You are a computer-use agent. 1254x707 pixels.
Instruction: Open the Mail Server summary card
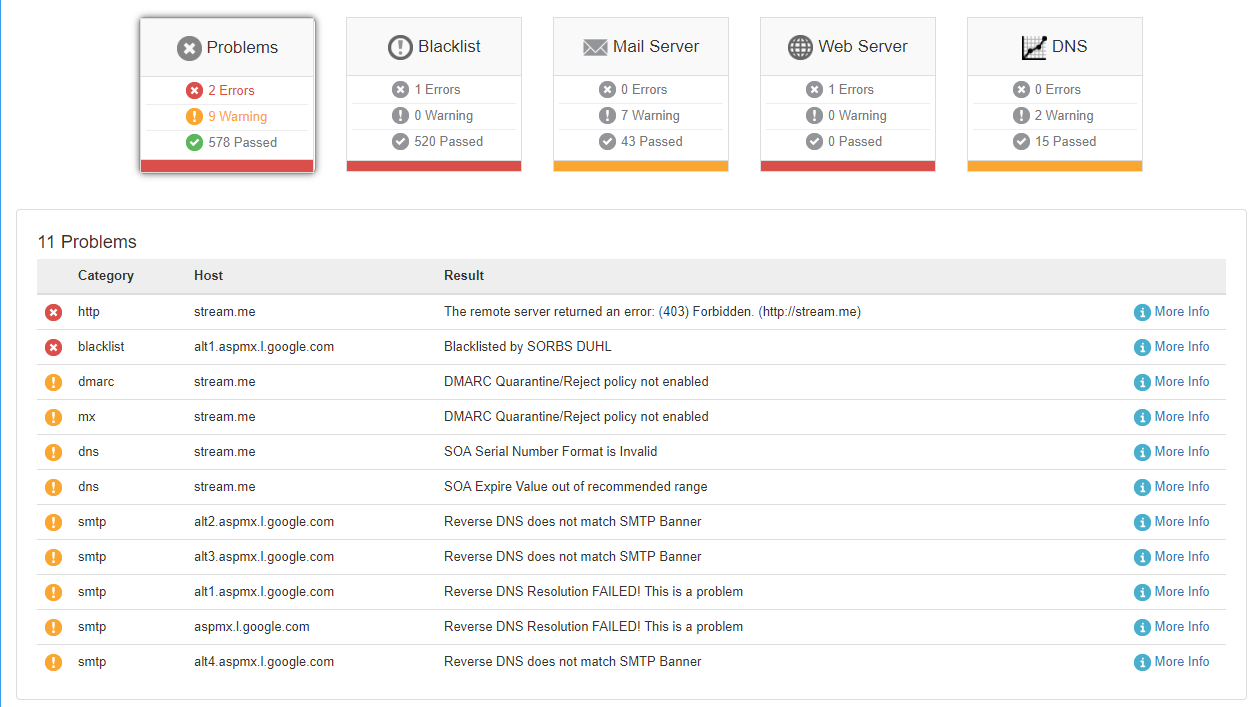(x=641, y=95)
